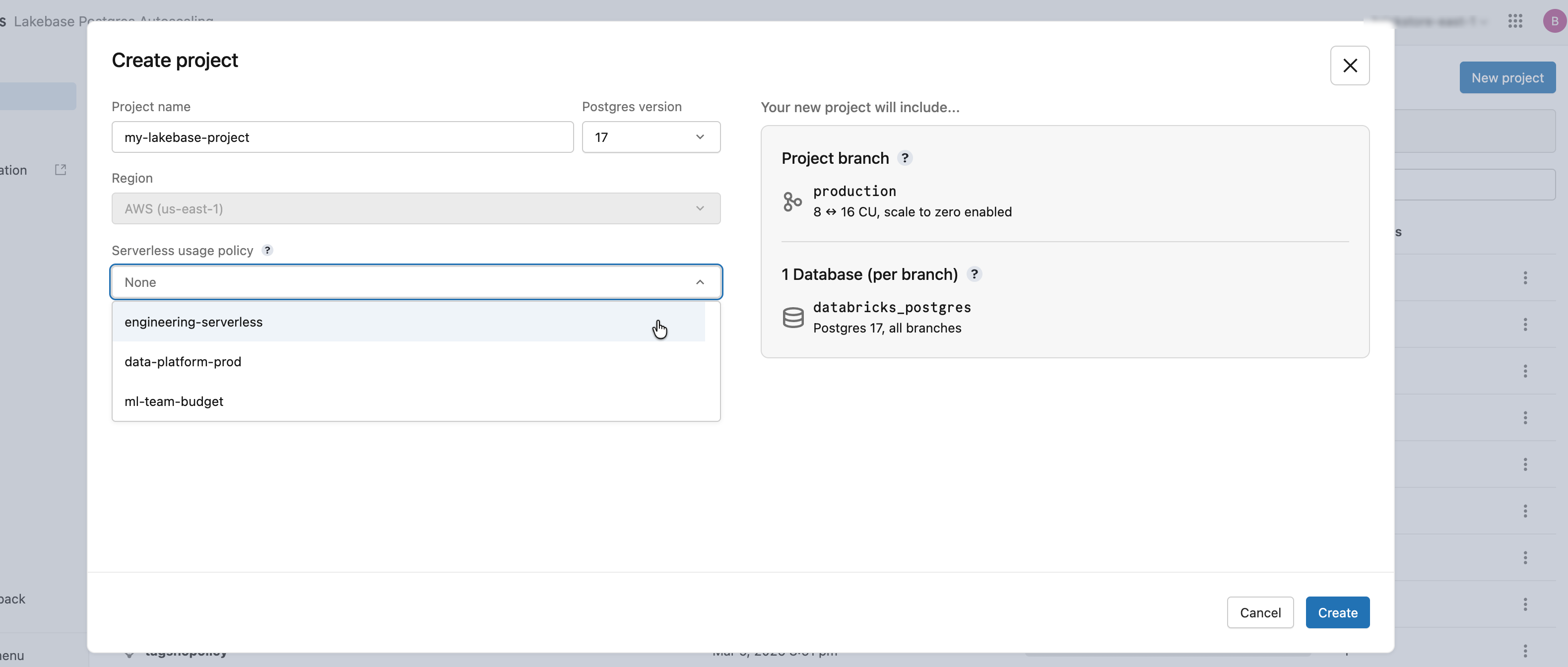This screenshot has height=667, width=1568.
Task: Open the bottom kebab menu near tagsnopolicy
Action: [x=1525, y=651]
